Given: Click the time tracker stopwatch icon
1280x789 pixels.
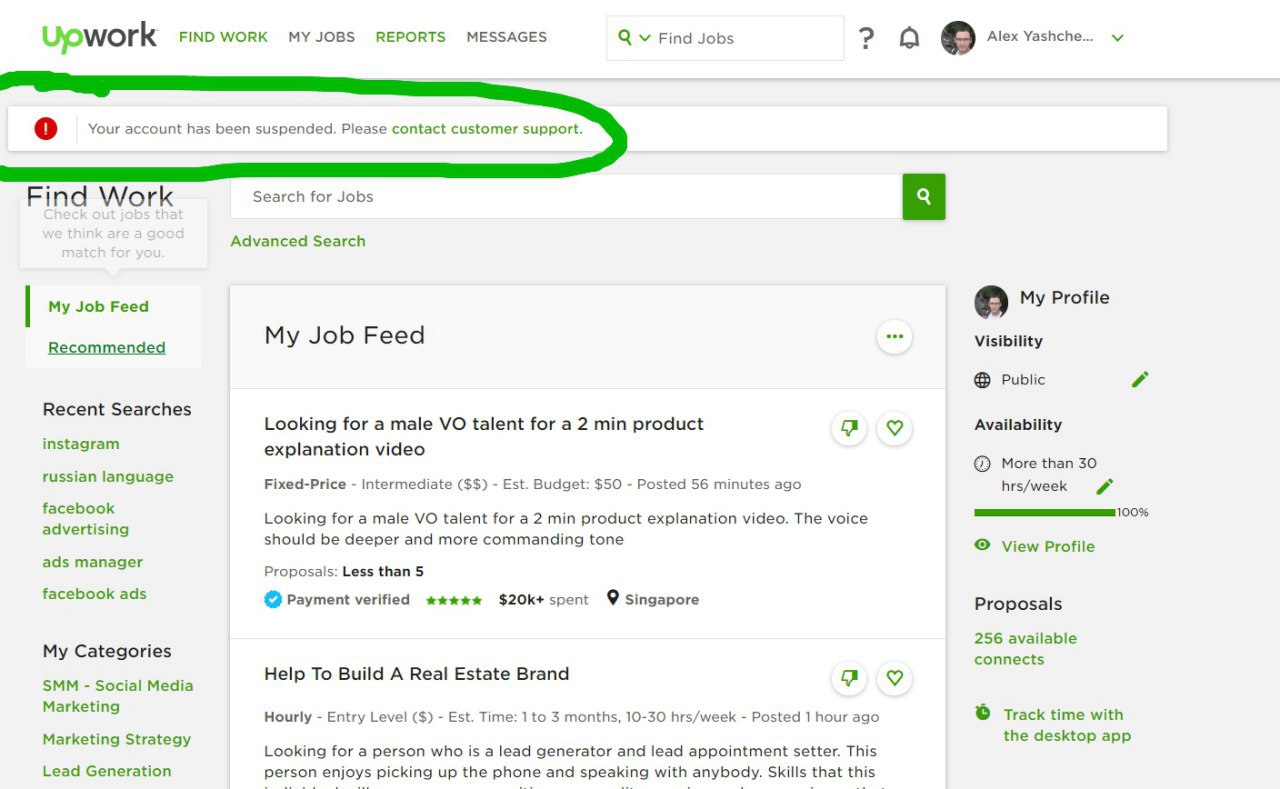Looking at the screenshot, I should coord(983,713).
